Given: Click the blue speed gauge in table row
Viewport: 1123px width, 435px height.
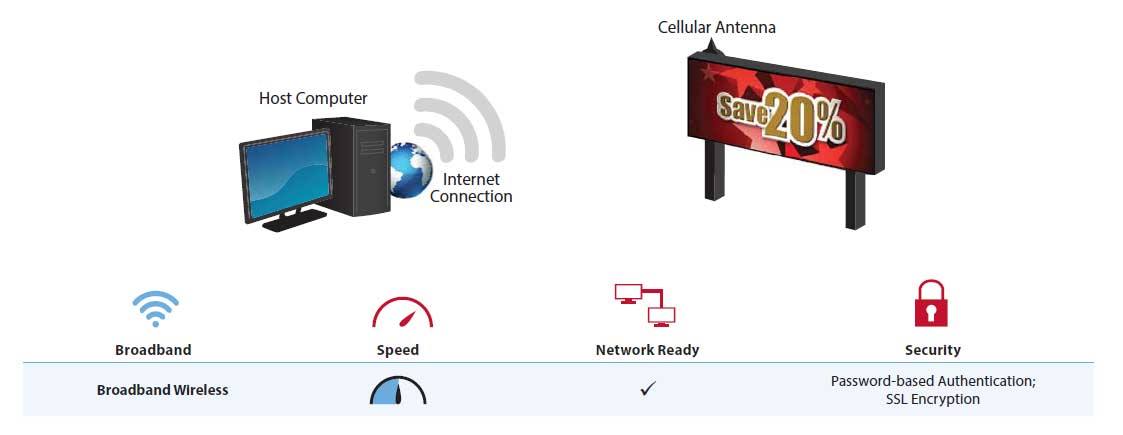Looking at the screenshot, I should 398,390.
